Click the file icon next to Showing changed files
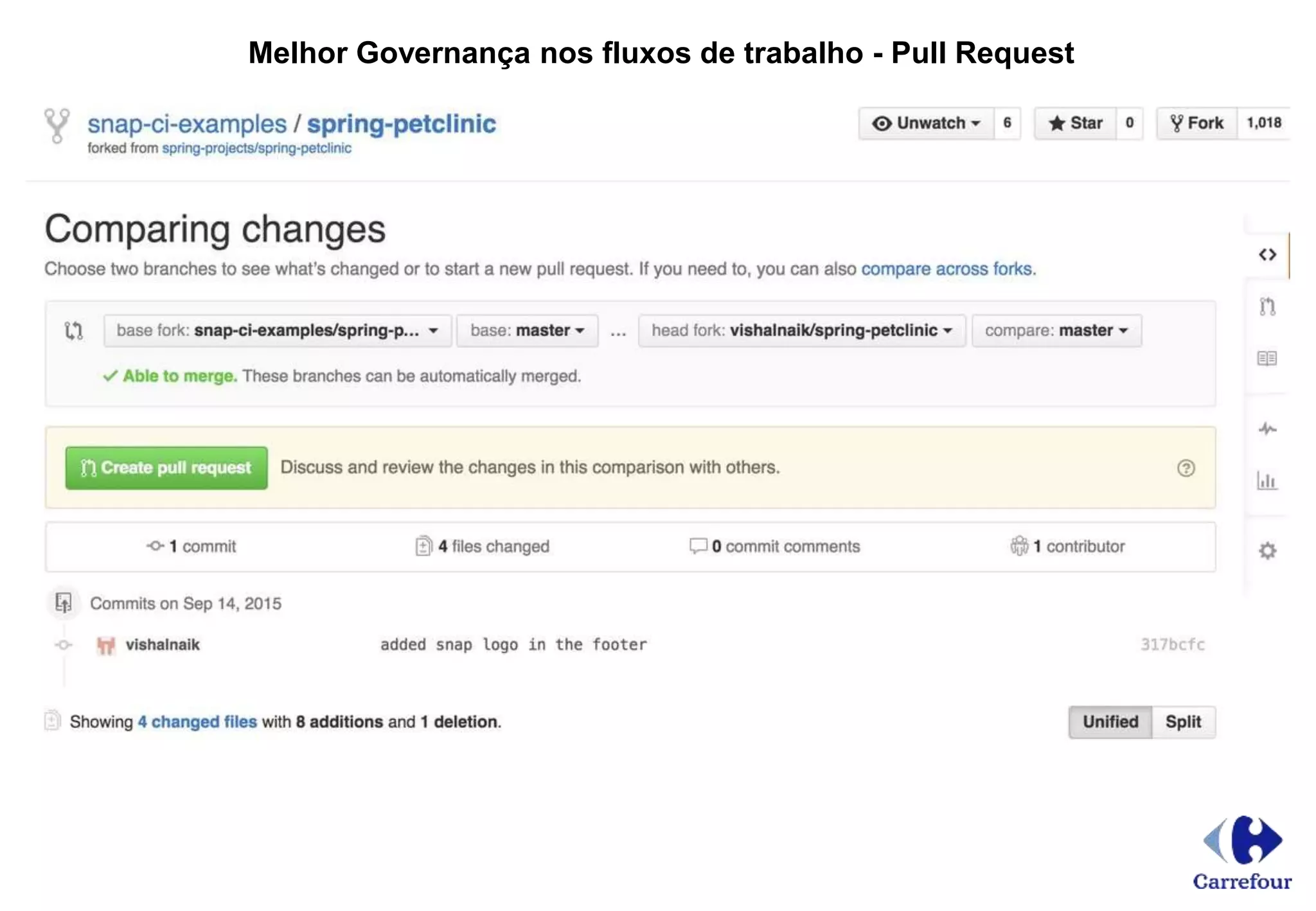The width and height of the screenshot is (1316, 911). pyautogui.click(x=52, y=721)
